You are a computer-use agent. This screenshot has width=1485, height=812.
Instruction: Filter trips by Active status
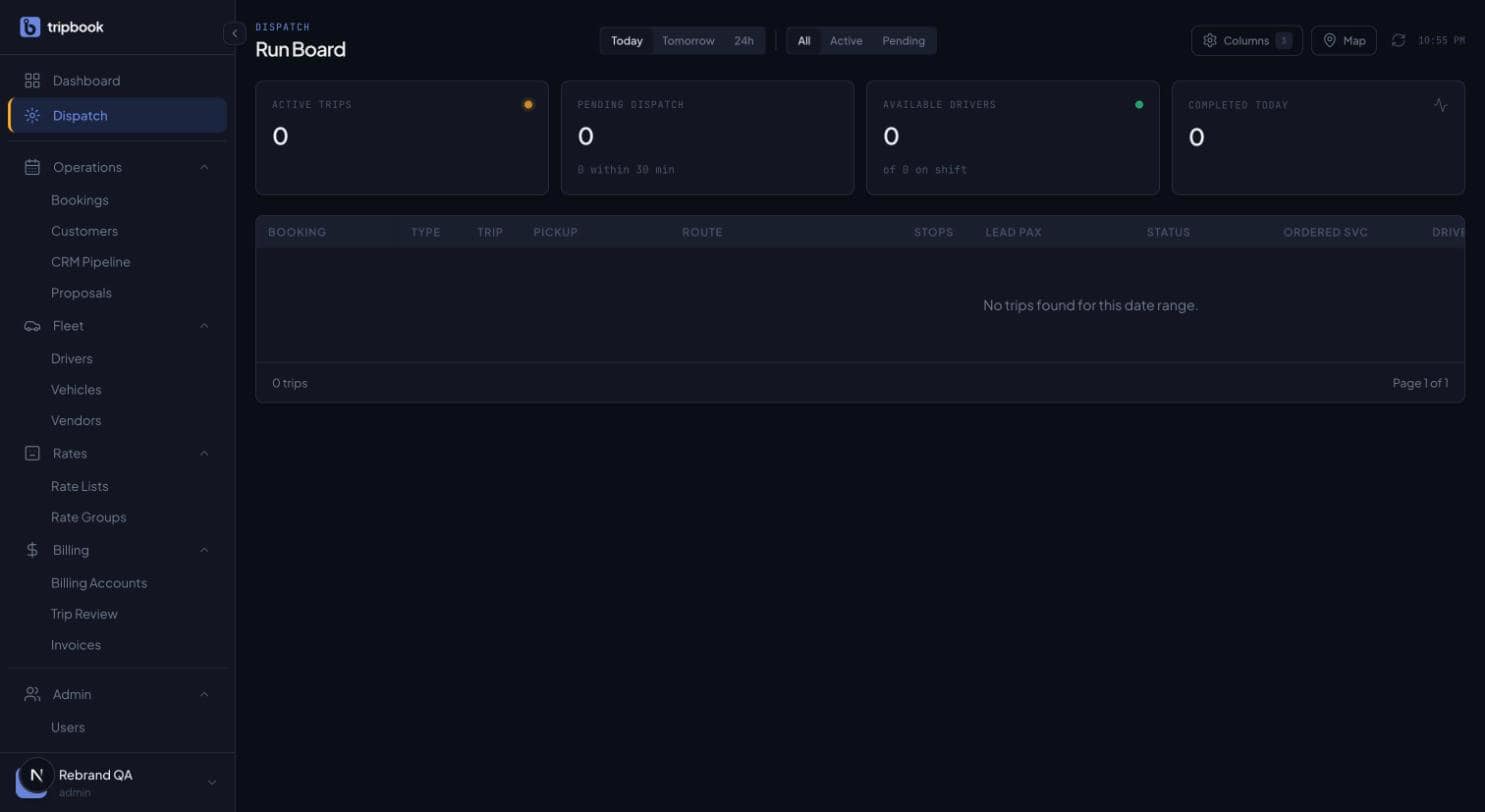[846, 41]
